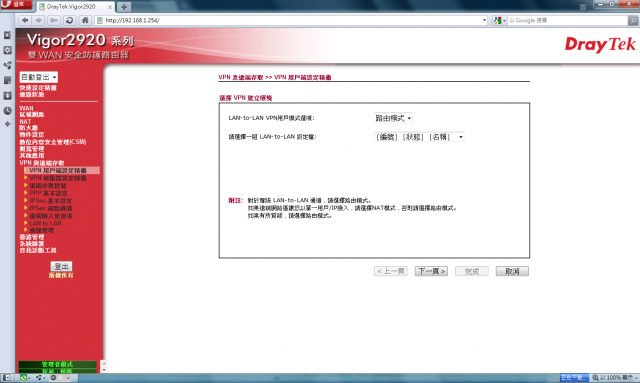Open the 頻寬管理 bandwidth management menu

click(32, 149)
